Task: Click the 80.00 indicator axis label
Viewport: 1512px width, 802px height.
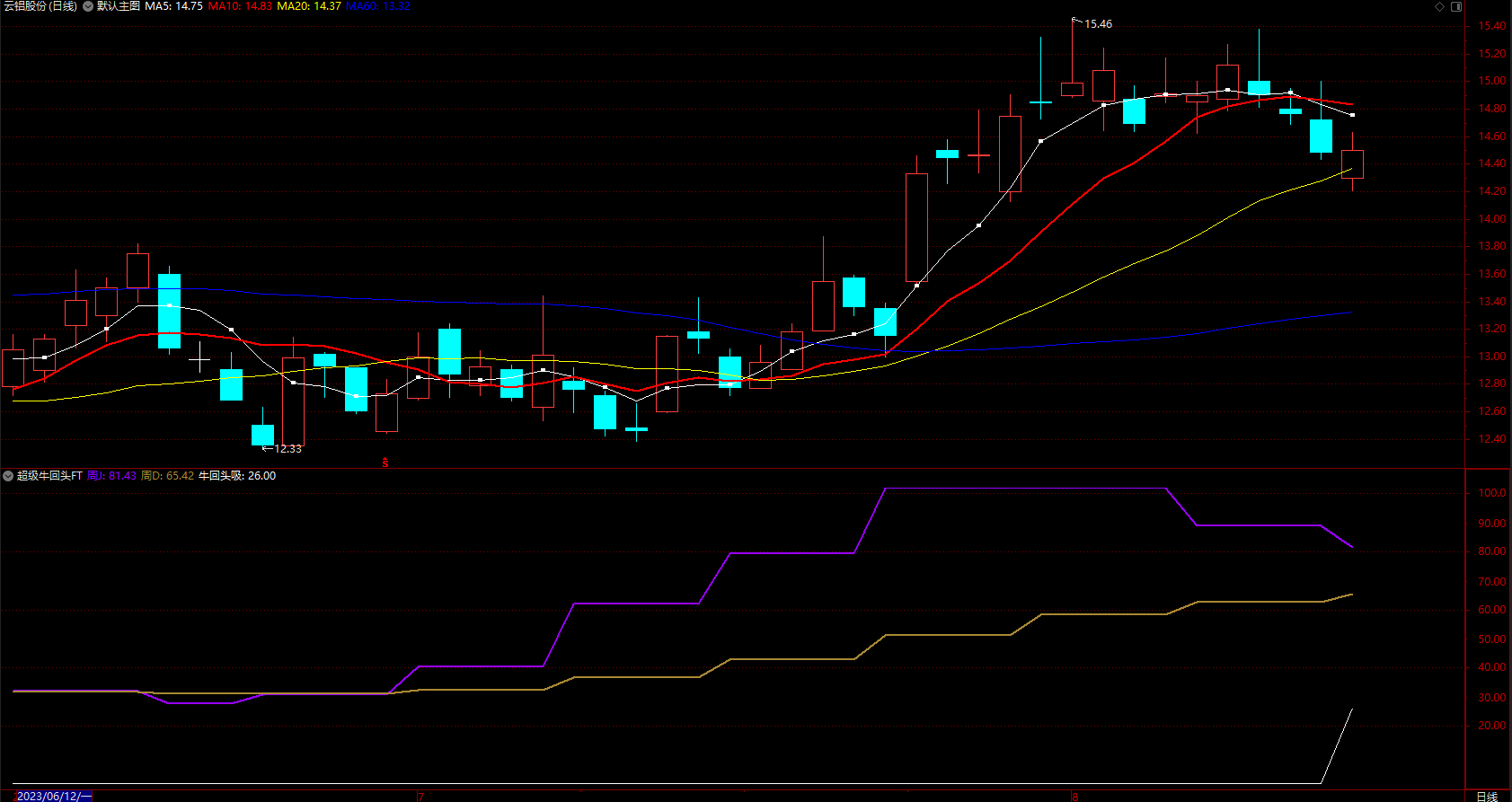Action: click(x=1491, y=551)
